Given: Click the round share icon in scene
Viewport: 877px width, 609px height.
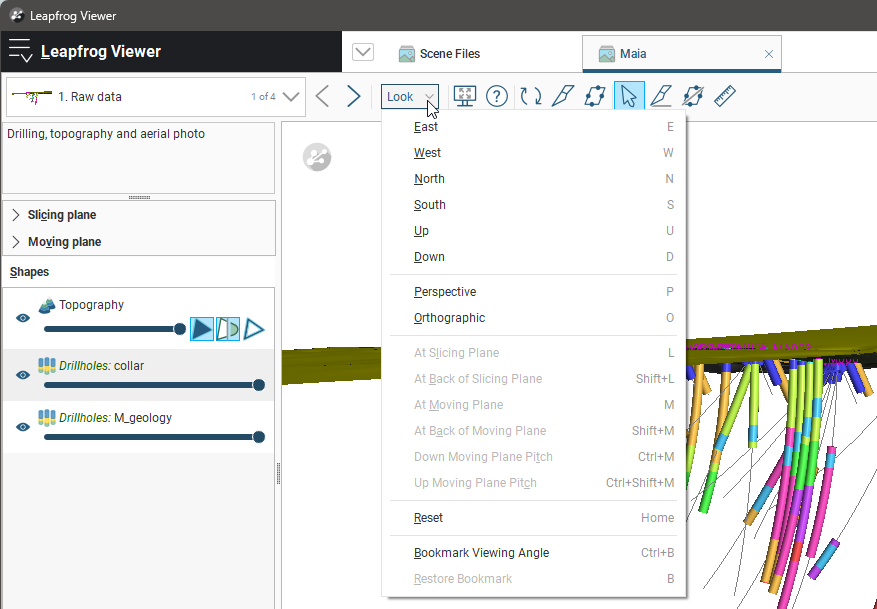Looking at the screenshot, I should coord(317,157).
